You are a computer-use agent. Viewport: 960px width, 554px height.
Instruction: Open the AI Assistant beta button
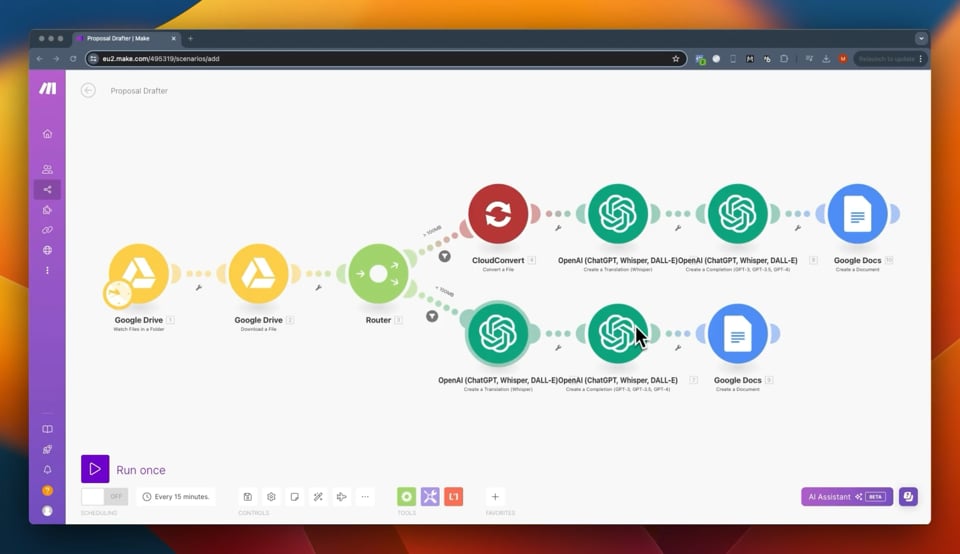point(847,496)
